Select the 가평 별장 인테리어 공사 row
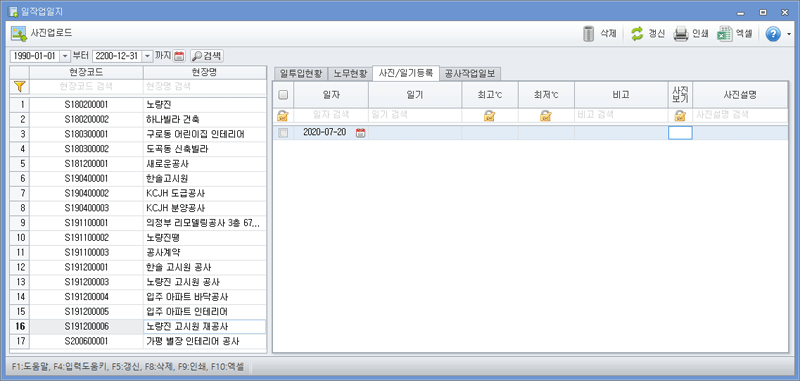Screen dimensions: 800x381 138,341
